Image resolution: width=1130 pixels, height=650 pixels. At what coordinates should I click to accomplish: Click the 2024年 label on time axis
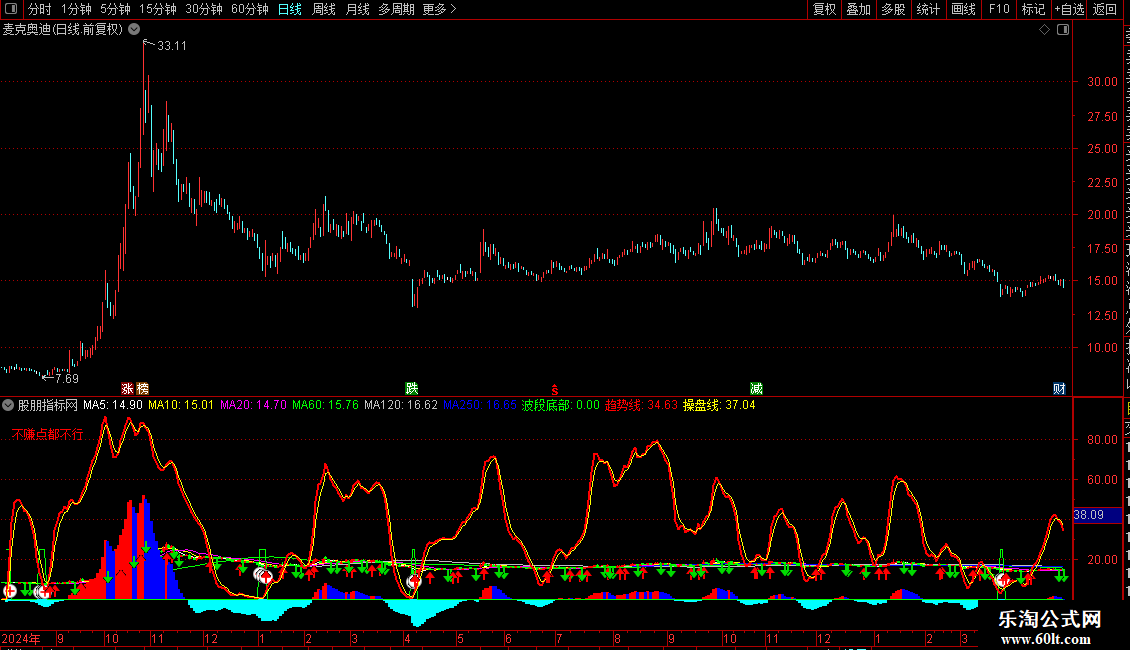pos(21,638)
